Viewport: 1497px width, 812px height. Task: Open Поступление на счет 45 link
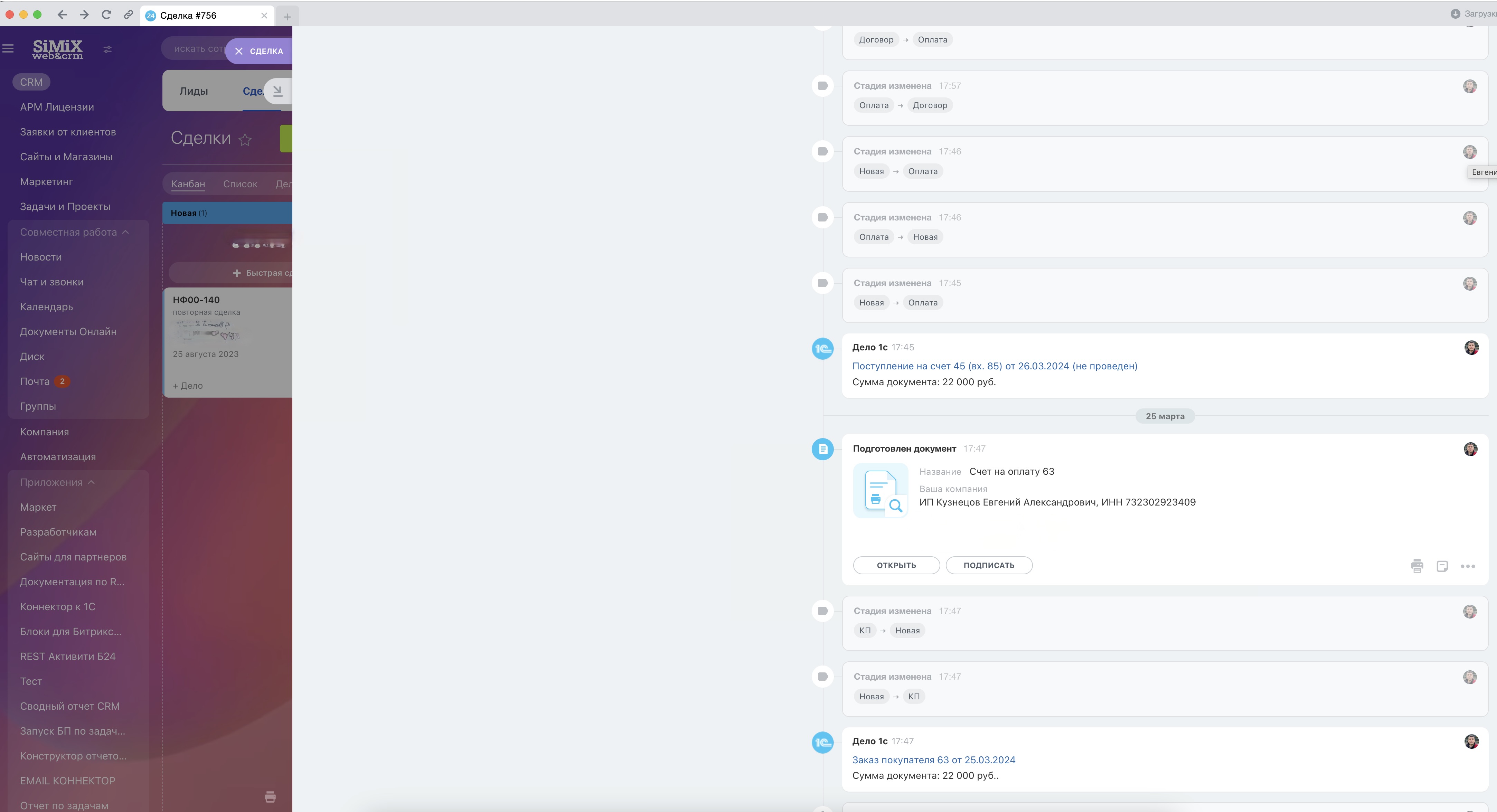[x=994, y=366]
